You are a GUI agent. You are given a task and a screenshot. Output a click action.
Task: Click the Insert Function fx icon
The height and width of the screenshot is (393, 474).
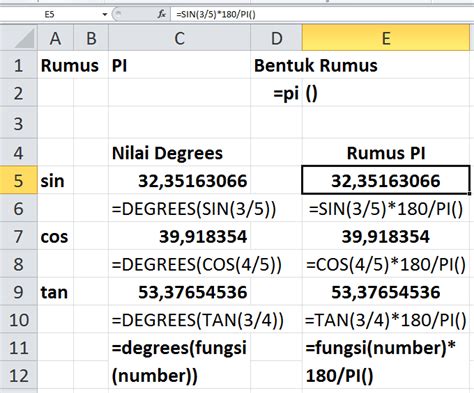(x=162, y=14)
